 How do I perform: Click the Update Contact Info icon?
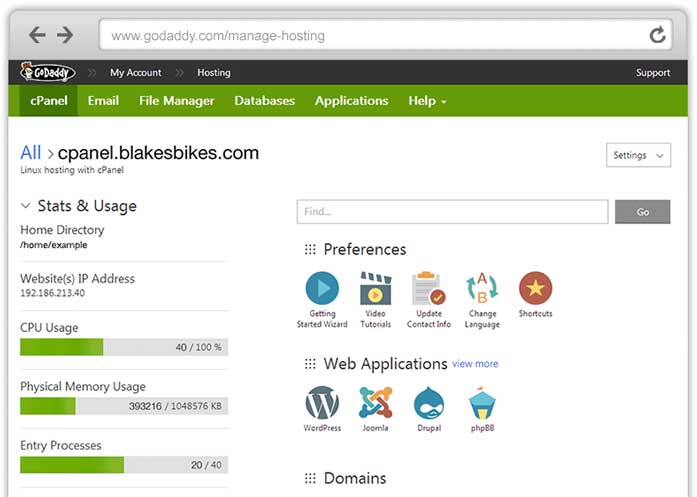coord(428,289)
